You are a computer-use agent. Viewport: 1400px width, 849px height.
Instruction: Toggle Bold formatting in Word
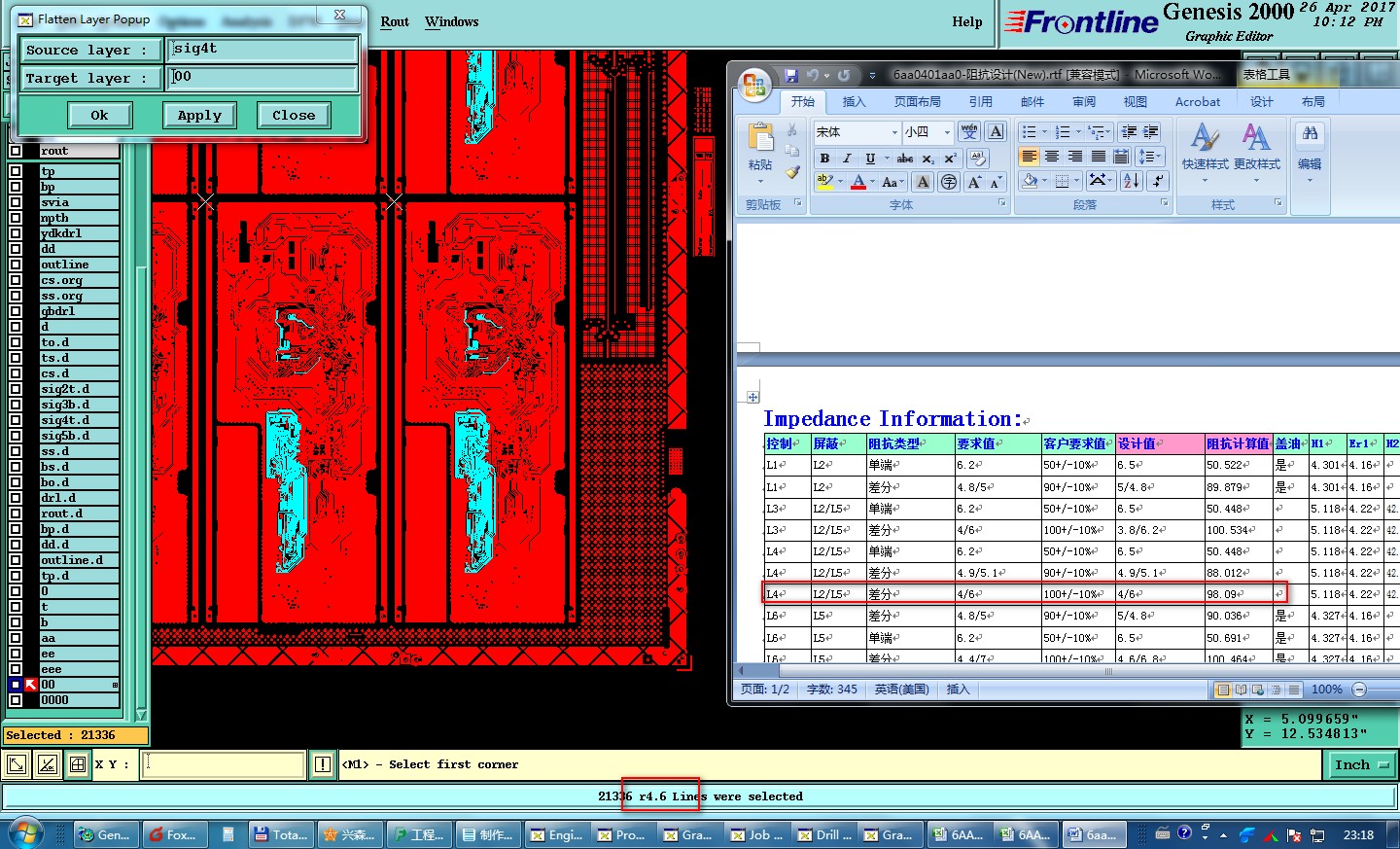(824, 158)
